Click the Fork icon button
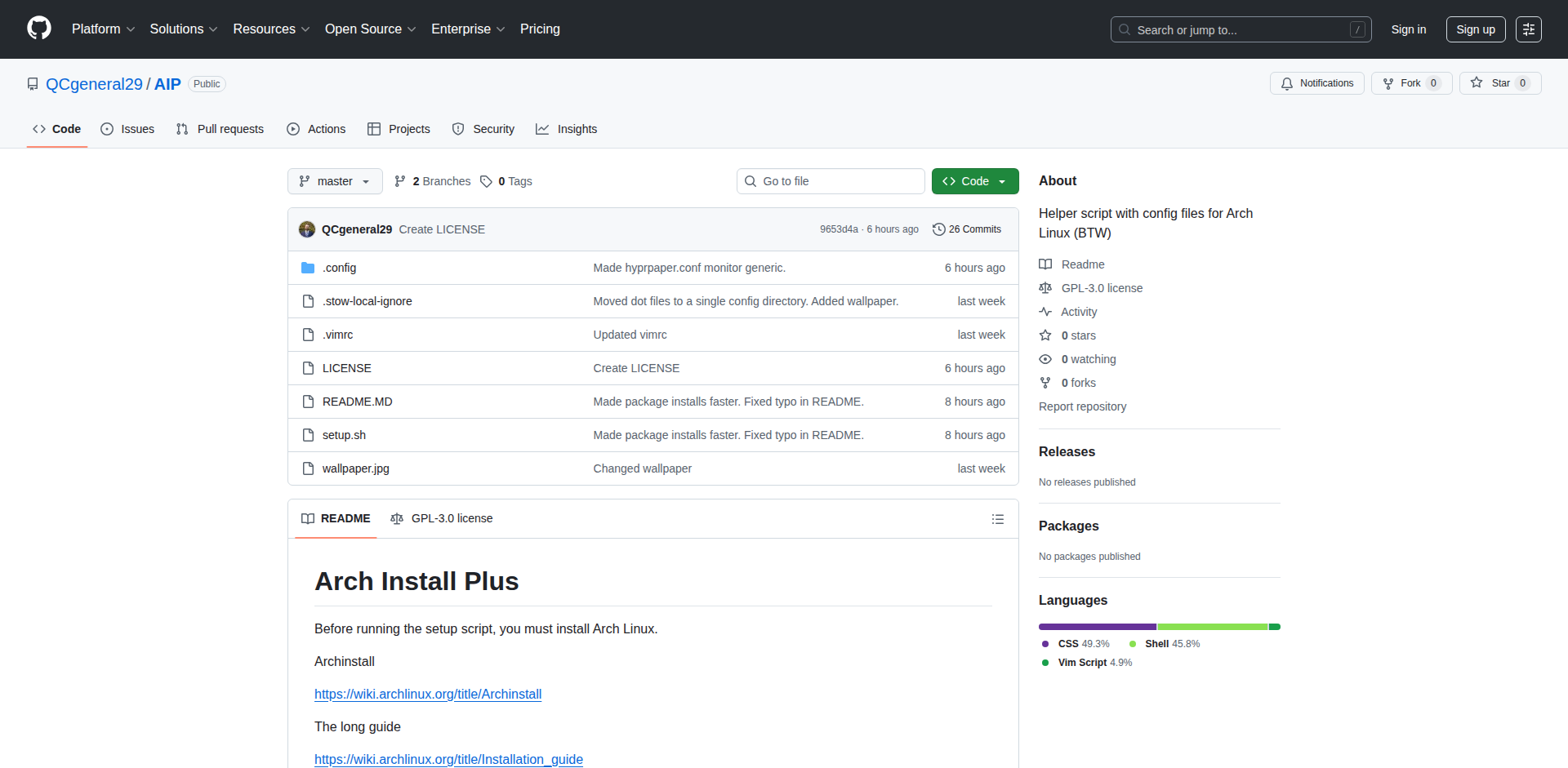Image resolution: width=1568 pixels, height=768 pixels. click(1411, 83)
